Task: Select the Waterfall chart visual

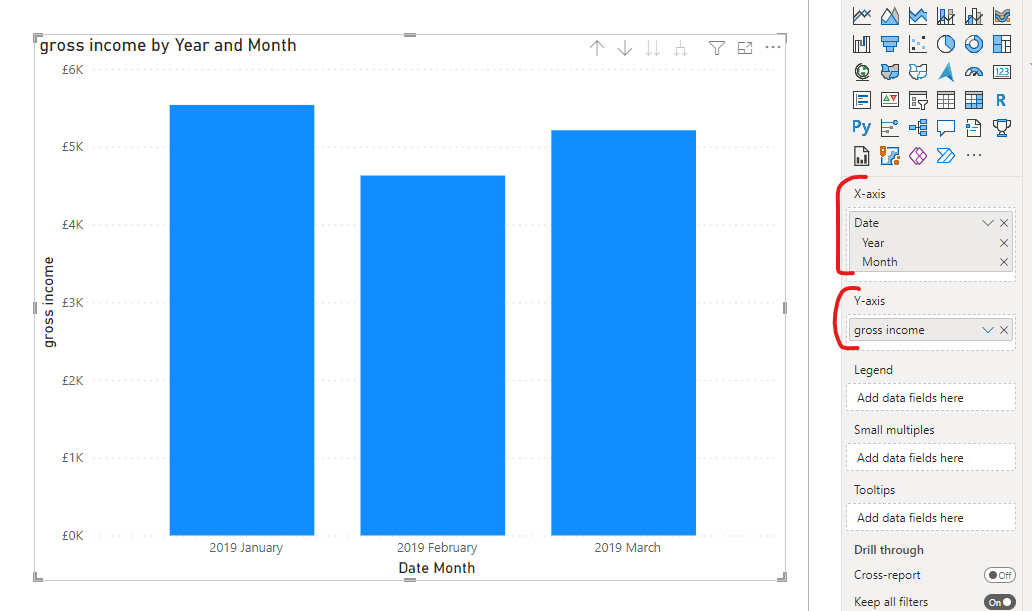Action: 862,44
